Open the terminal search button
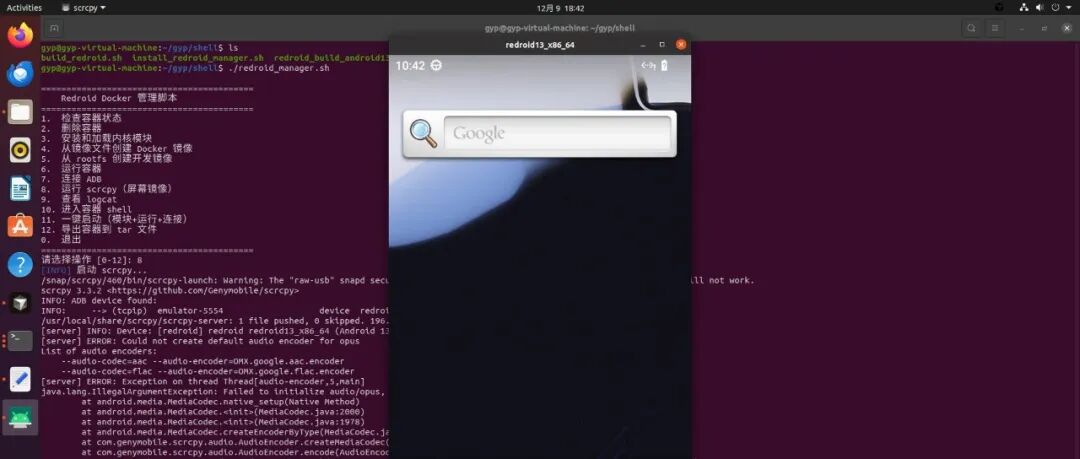 (x=971, y=28)
